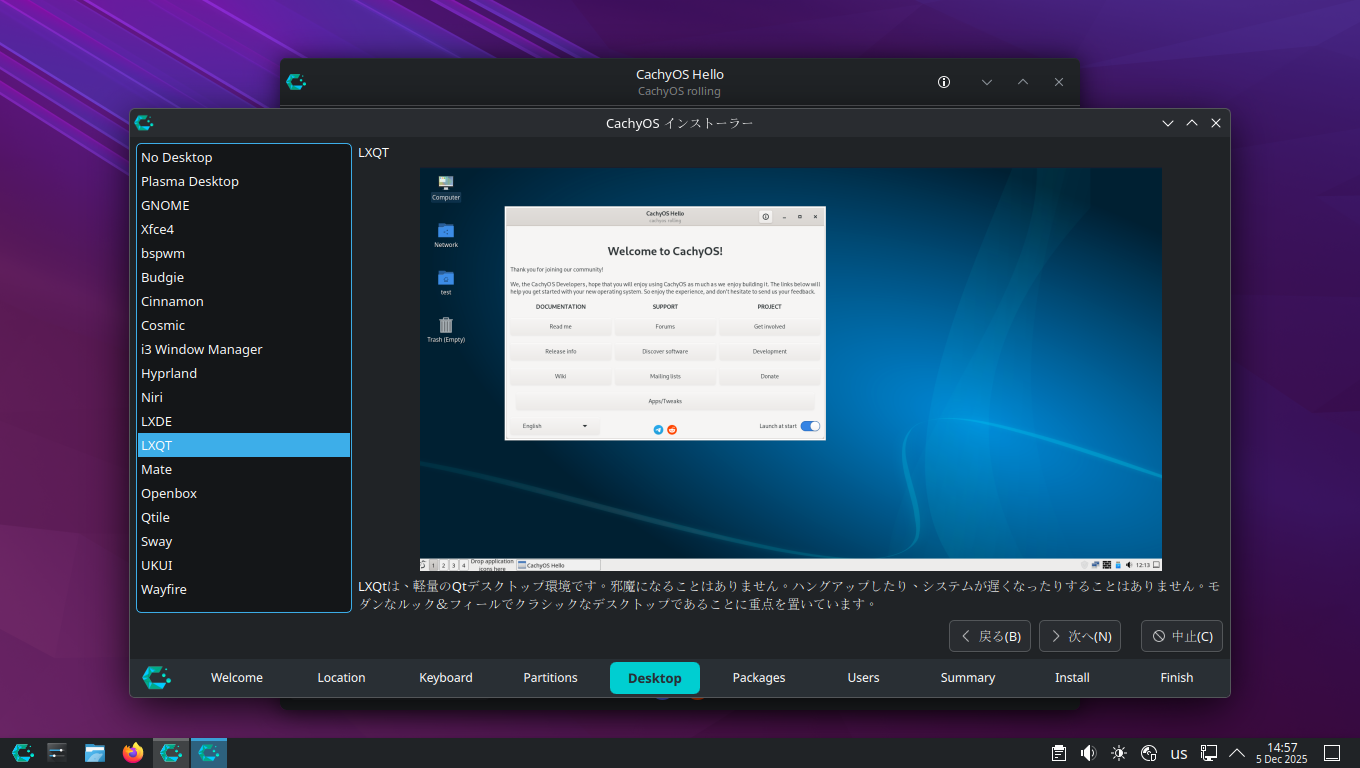Image resolution: width=1360 pixels, height=768 pixels.
Task: Switch keyboard layout via US indicator
Action: point(1179,753)
